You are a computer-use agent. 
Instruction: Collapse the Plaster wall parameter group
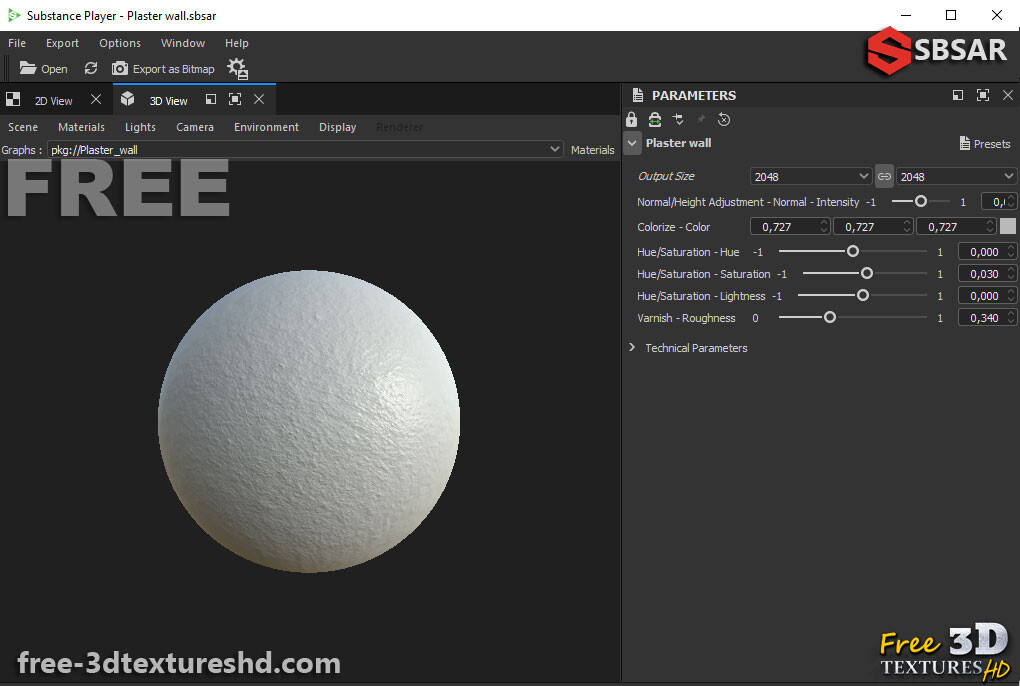pyautogui.click(x=632, y=142)
